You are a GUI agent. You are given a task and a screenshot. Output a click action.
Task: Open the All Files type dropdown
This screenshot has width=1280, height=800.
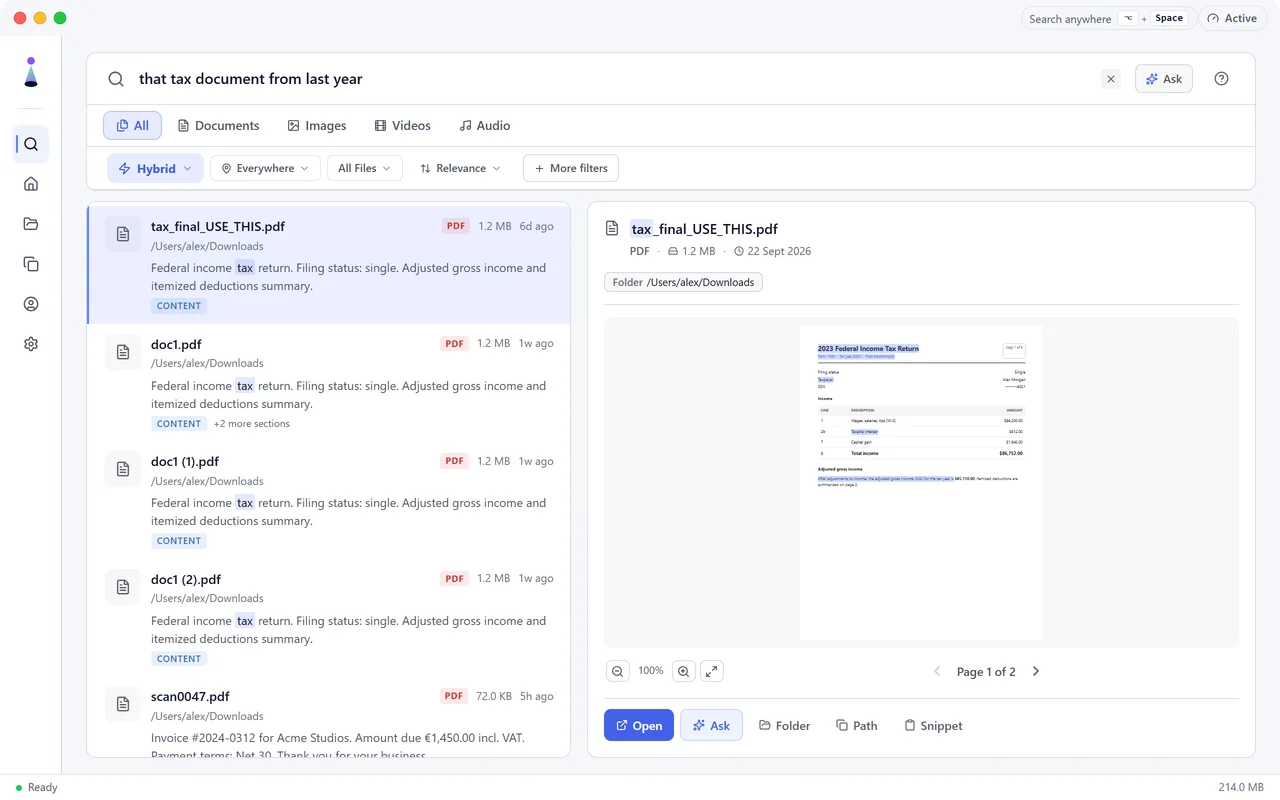click(x=365, y=168)
